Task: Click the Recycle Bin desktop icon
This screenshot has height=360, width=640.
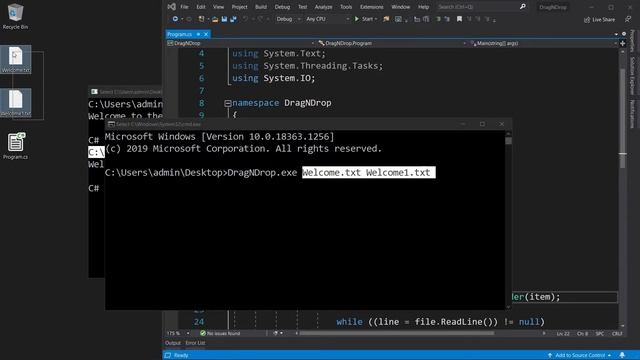Action: tap(16, 16)
